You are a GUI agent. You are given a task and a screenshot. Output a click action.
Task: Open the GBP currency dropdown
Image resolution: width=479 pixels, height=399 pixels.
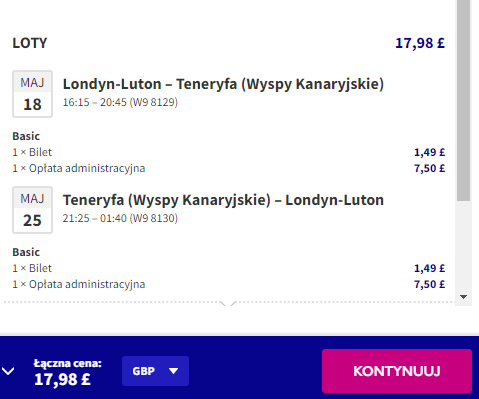(x=155, y=371)
